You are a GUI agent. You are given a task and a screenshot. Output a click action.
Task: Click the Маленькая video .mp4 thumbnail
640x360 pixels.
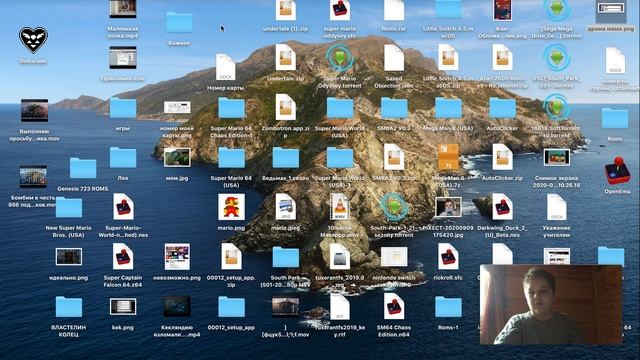click(x=123, y=9)
